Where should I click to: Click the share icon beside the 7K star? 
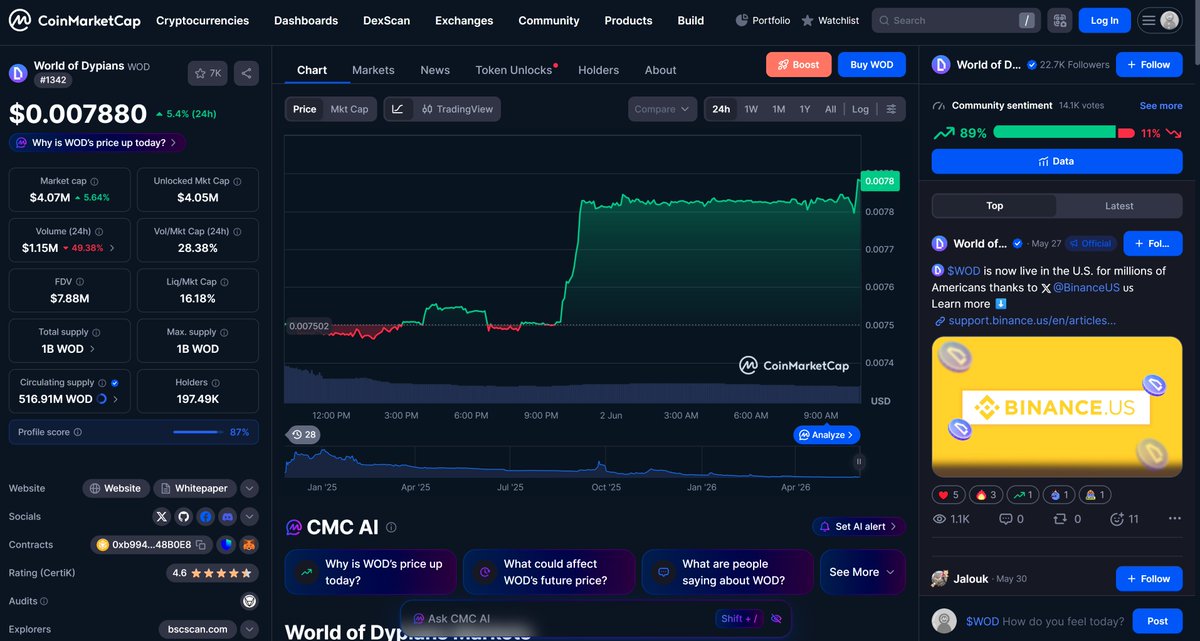(247, 73)
